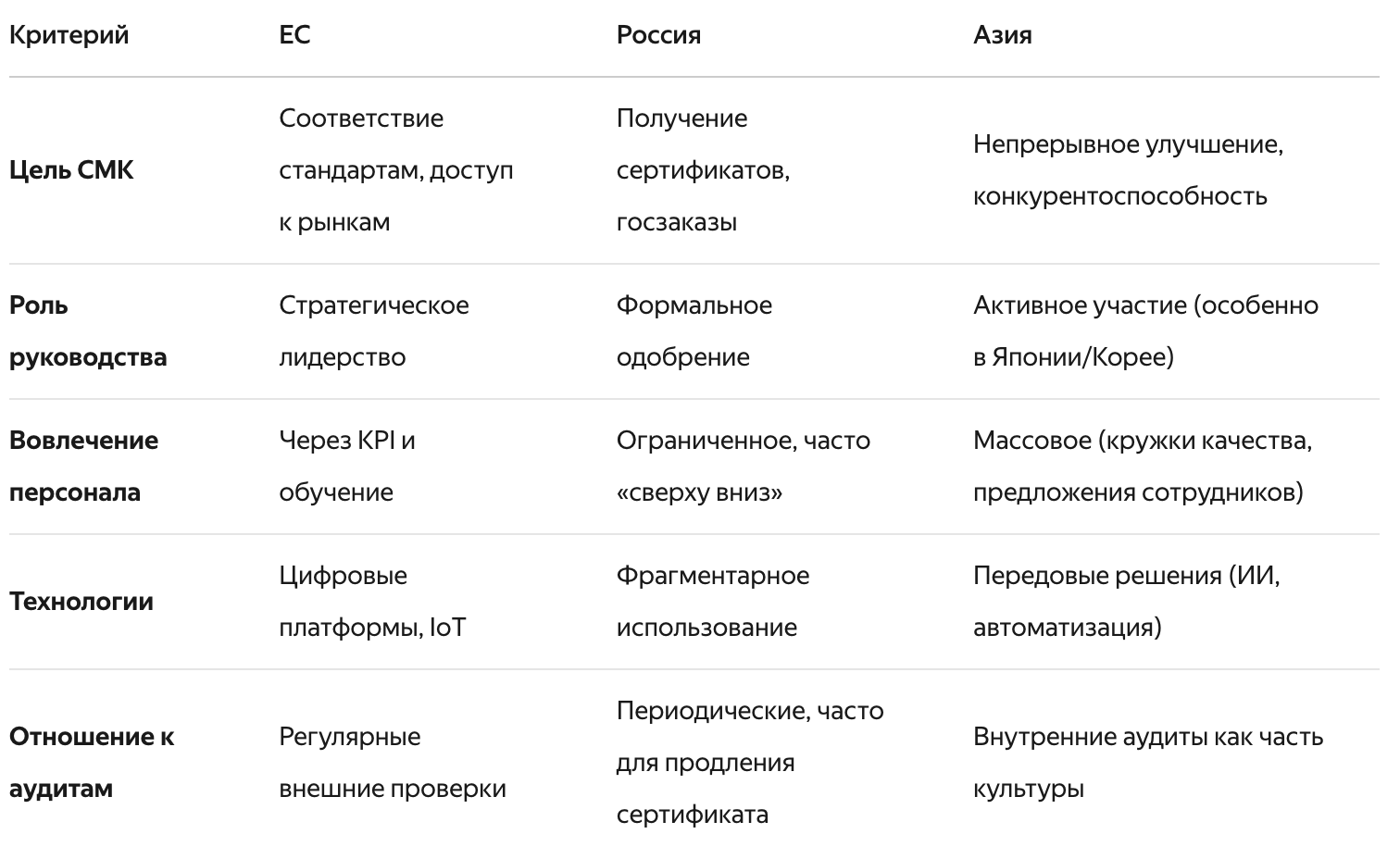The image size is (1400, 859).
Task: Click the Внутренние аудиты как часть культуры cell
Action: click(1148, 763)
